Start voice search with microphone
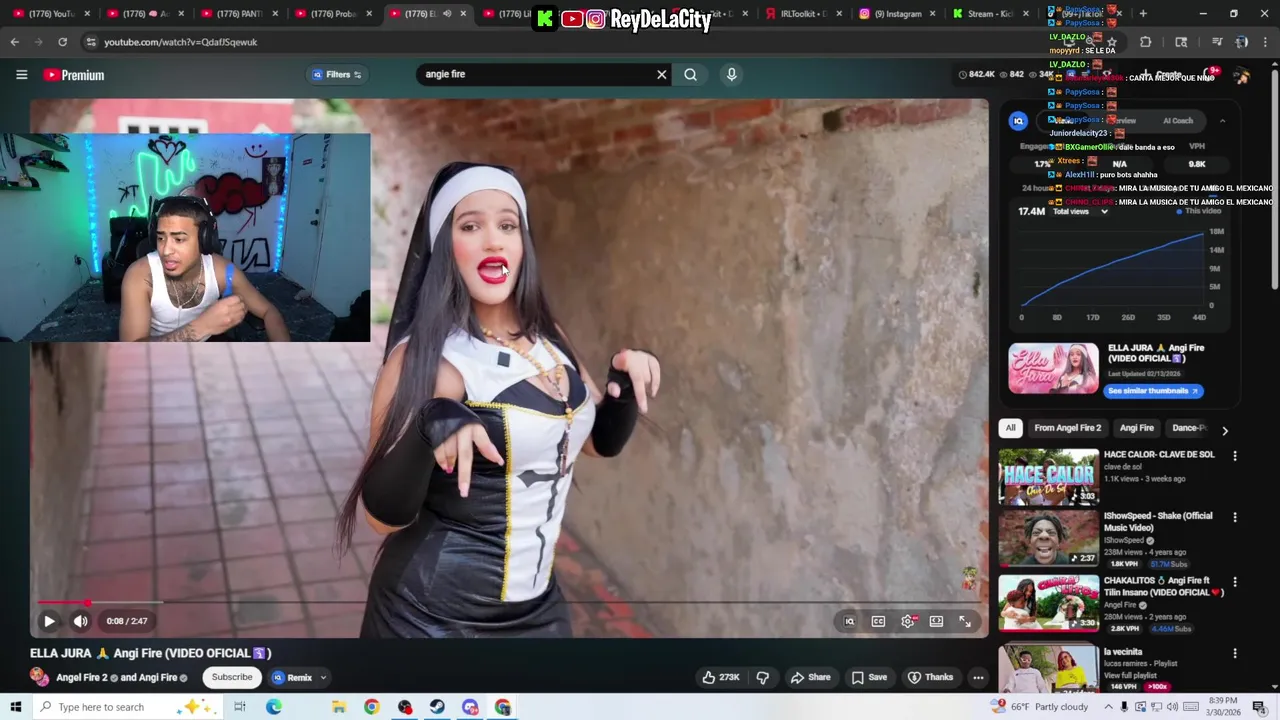Screen dimensions: 1280x720 (x=731, y=74)
